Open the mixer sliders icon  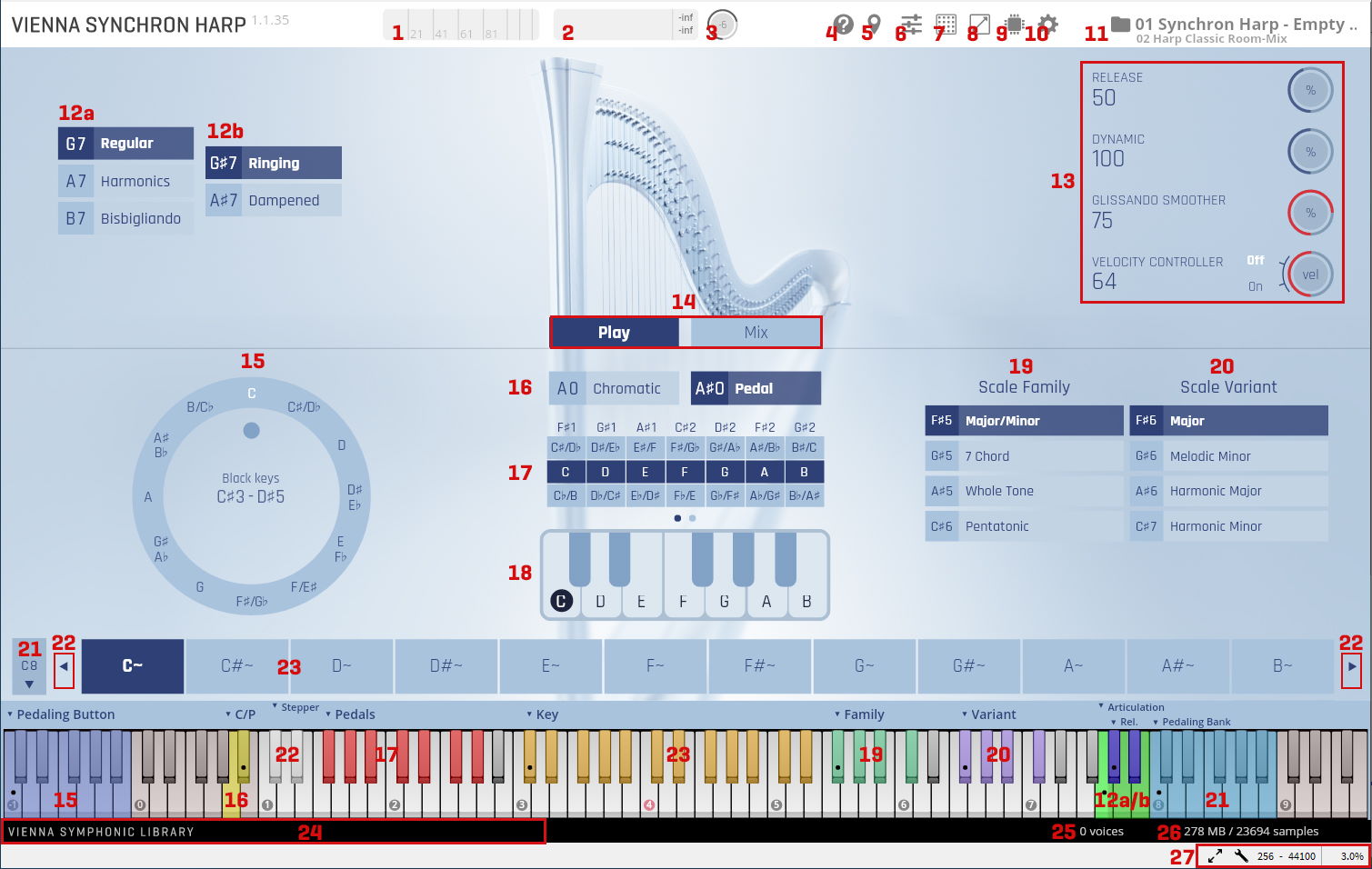[x=911, y=24]
